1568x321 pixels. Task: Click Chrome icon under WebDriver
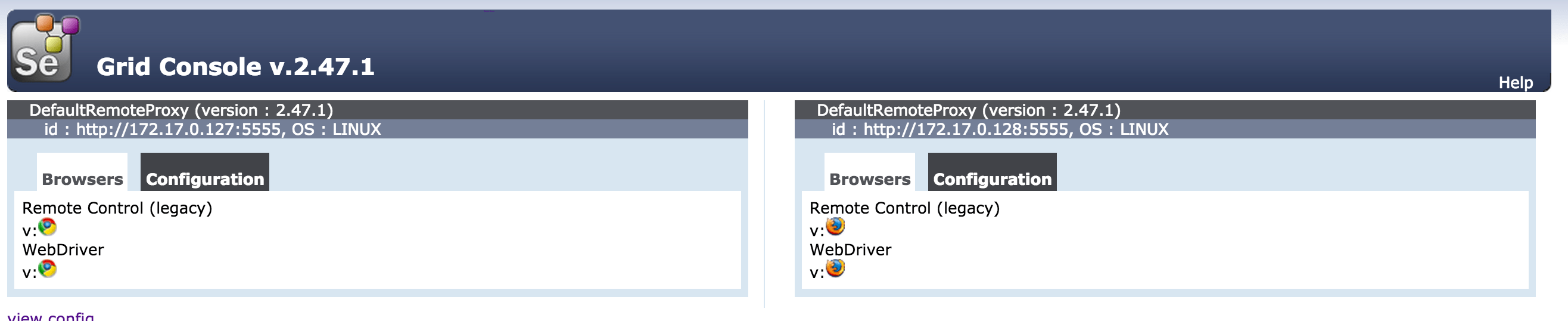coord(48,268)
